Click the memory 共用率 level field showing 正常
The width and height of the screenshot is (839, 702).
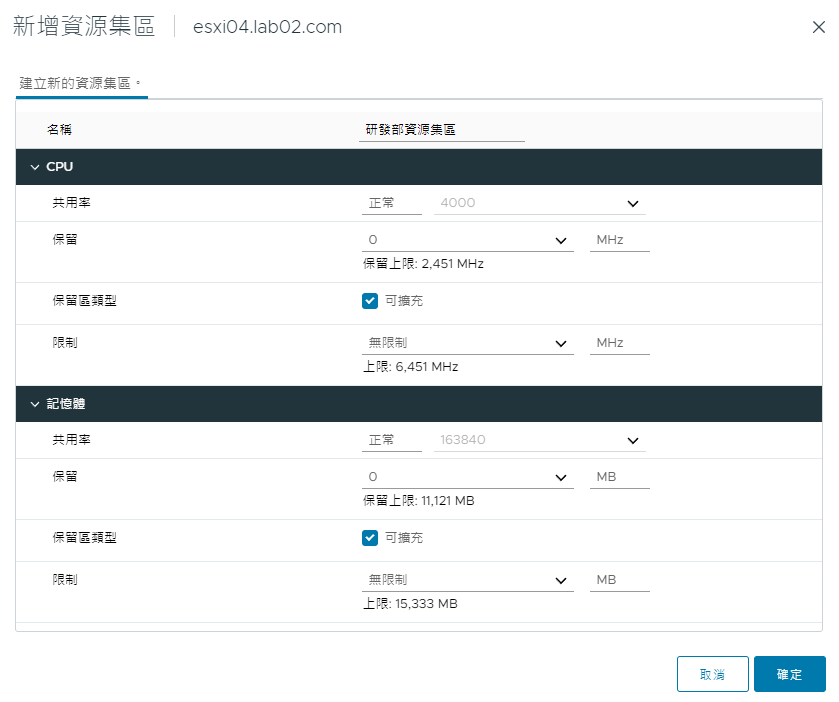coord(392,440)
